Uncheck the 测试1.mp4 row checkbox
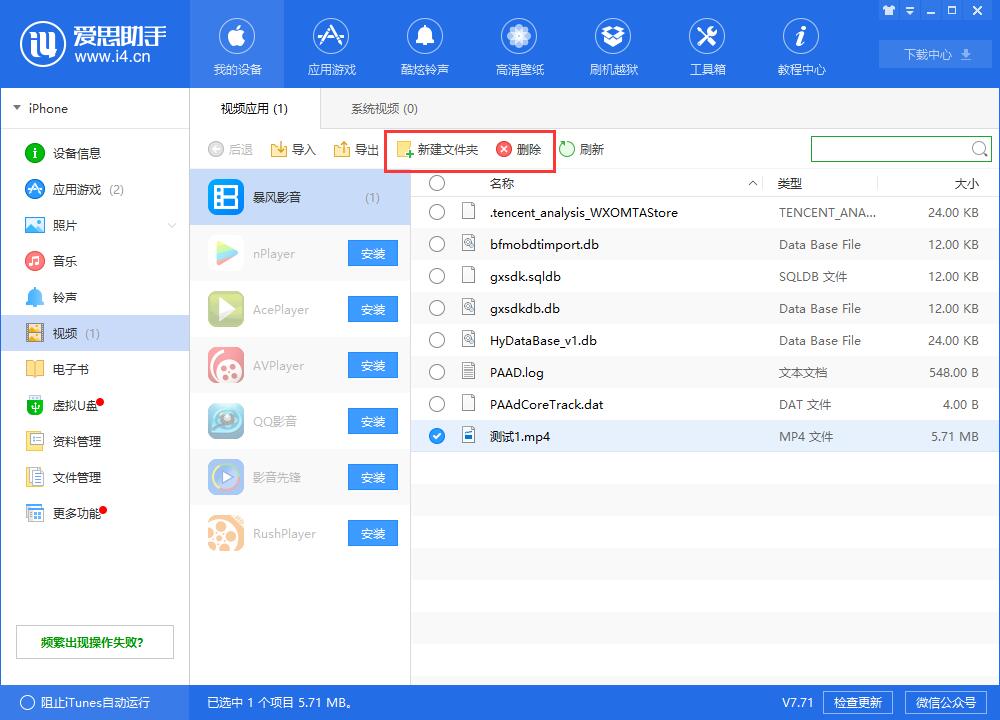 point(436,436)
